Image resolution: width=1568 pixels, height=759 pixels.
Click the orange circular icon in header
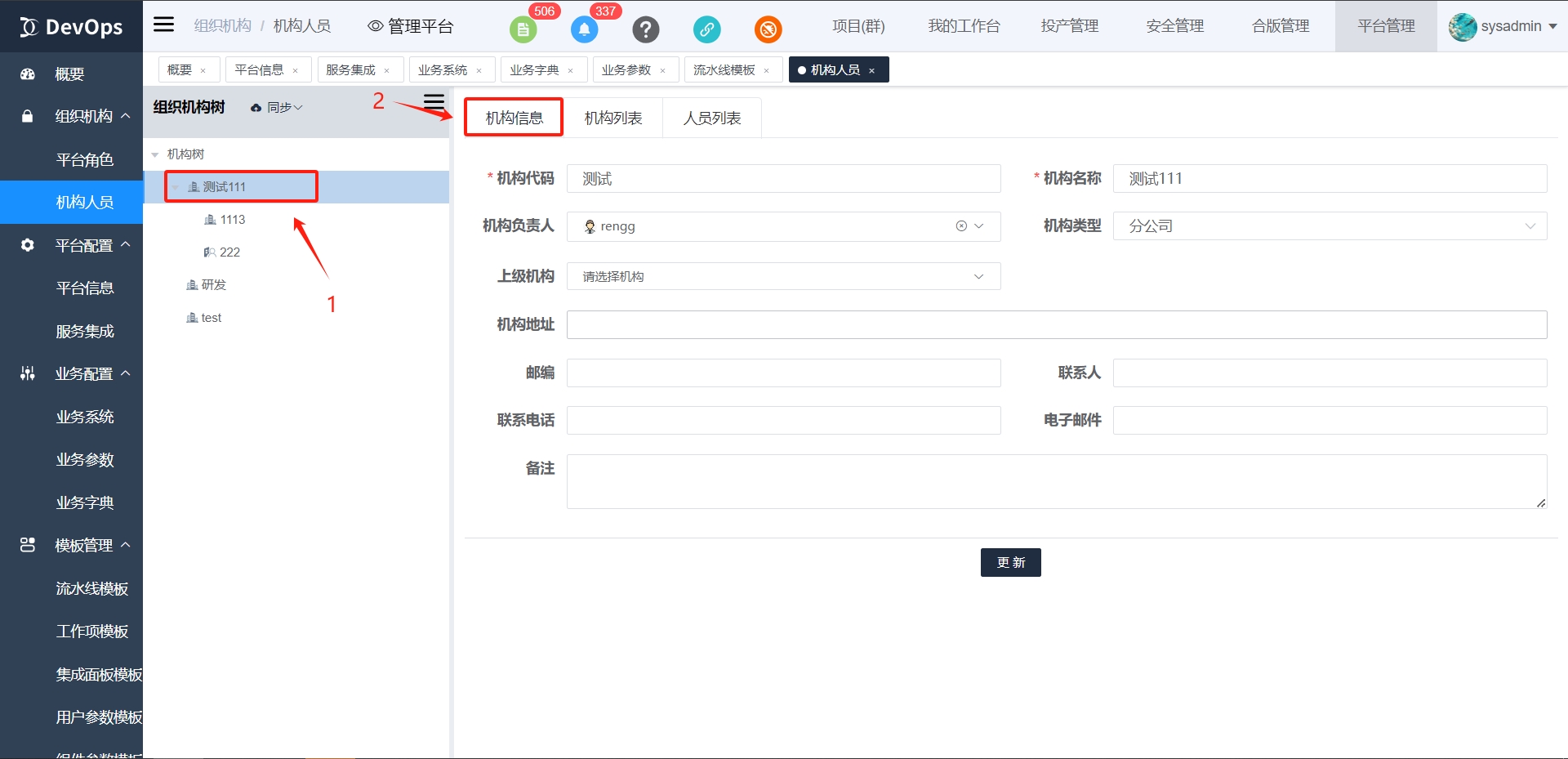pyautogui.click(x=768, y=30)
